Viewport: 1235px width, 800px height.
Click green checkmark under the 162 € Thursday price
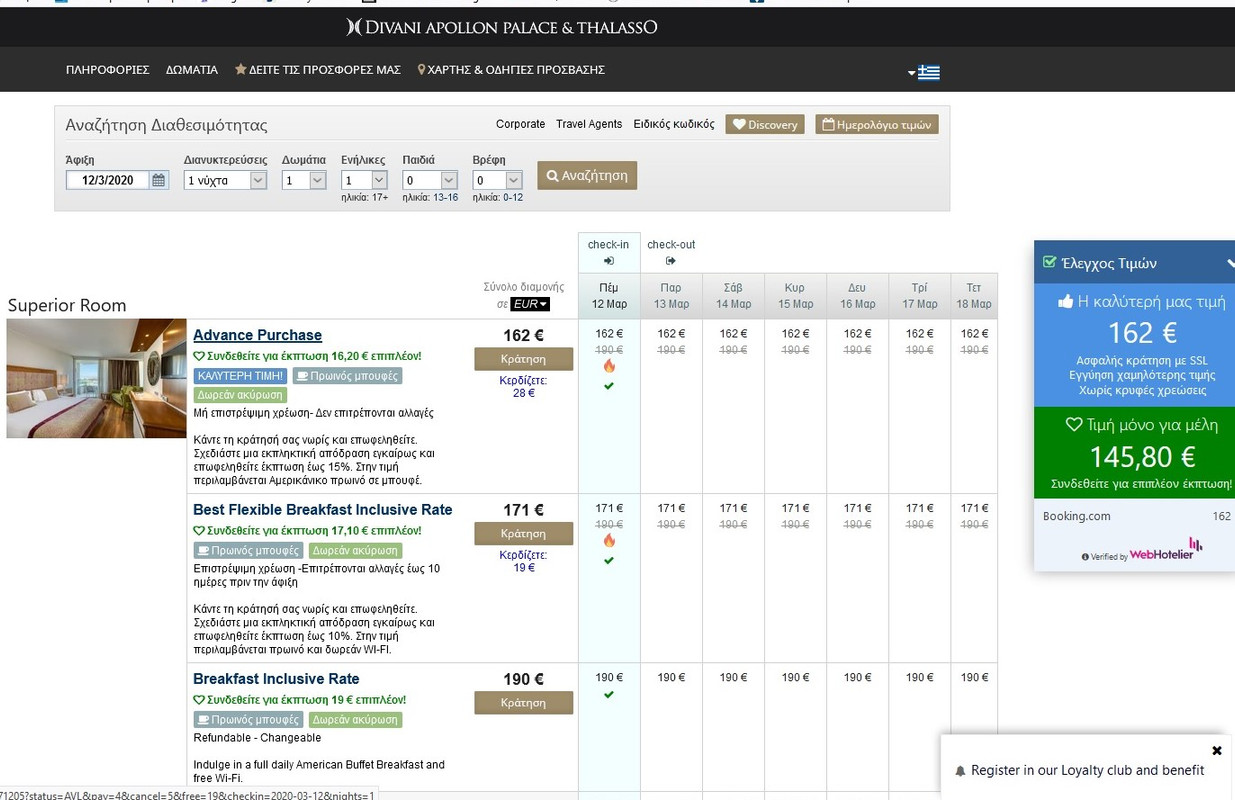tap(609, 386)
